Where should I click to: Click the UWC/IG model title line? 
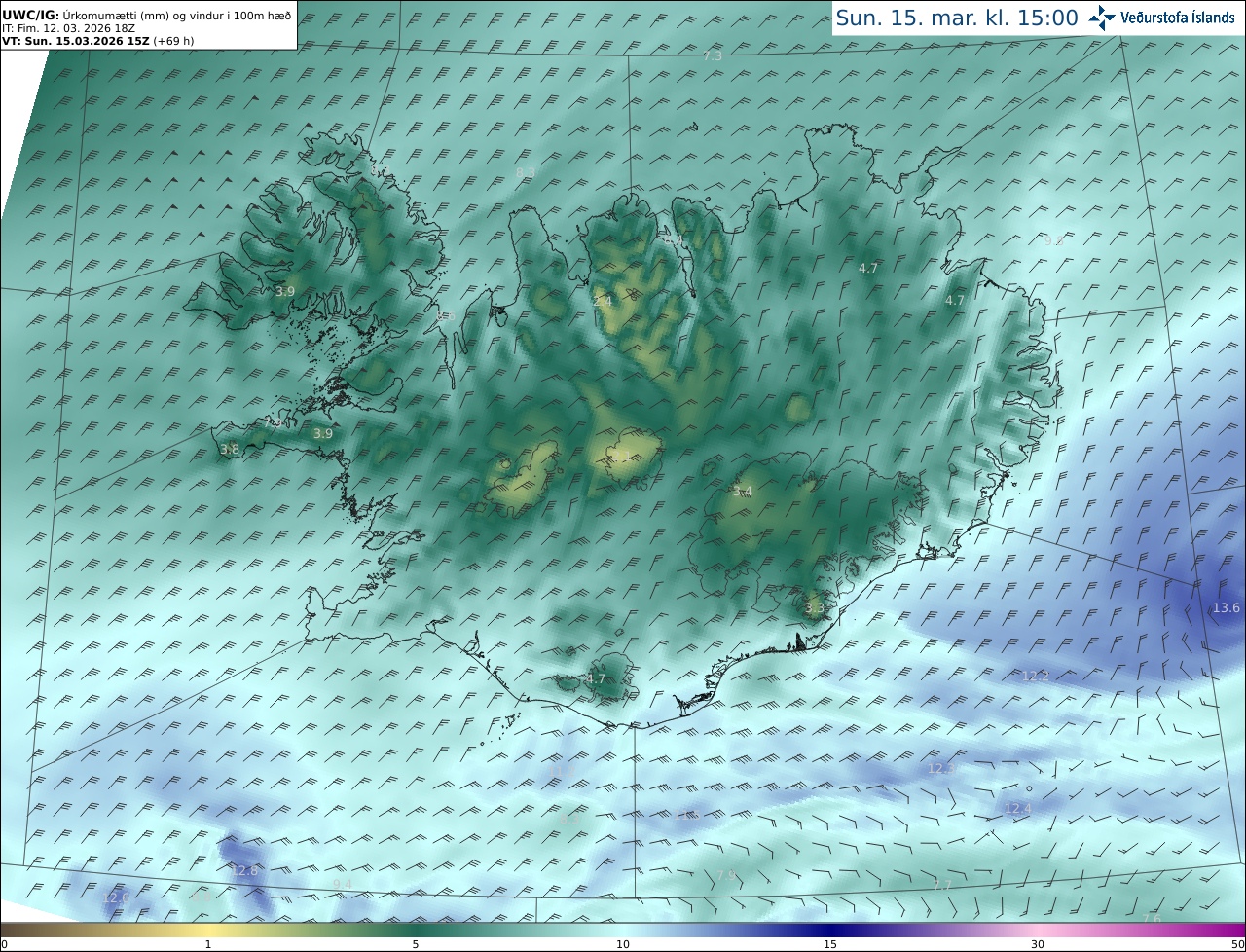click(147, 16)
